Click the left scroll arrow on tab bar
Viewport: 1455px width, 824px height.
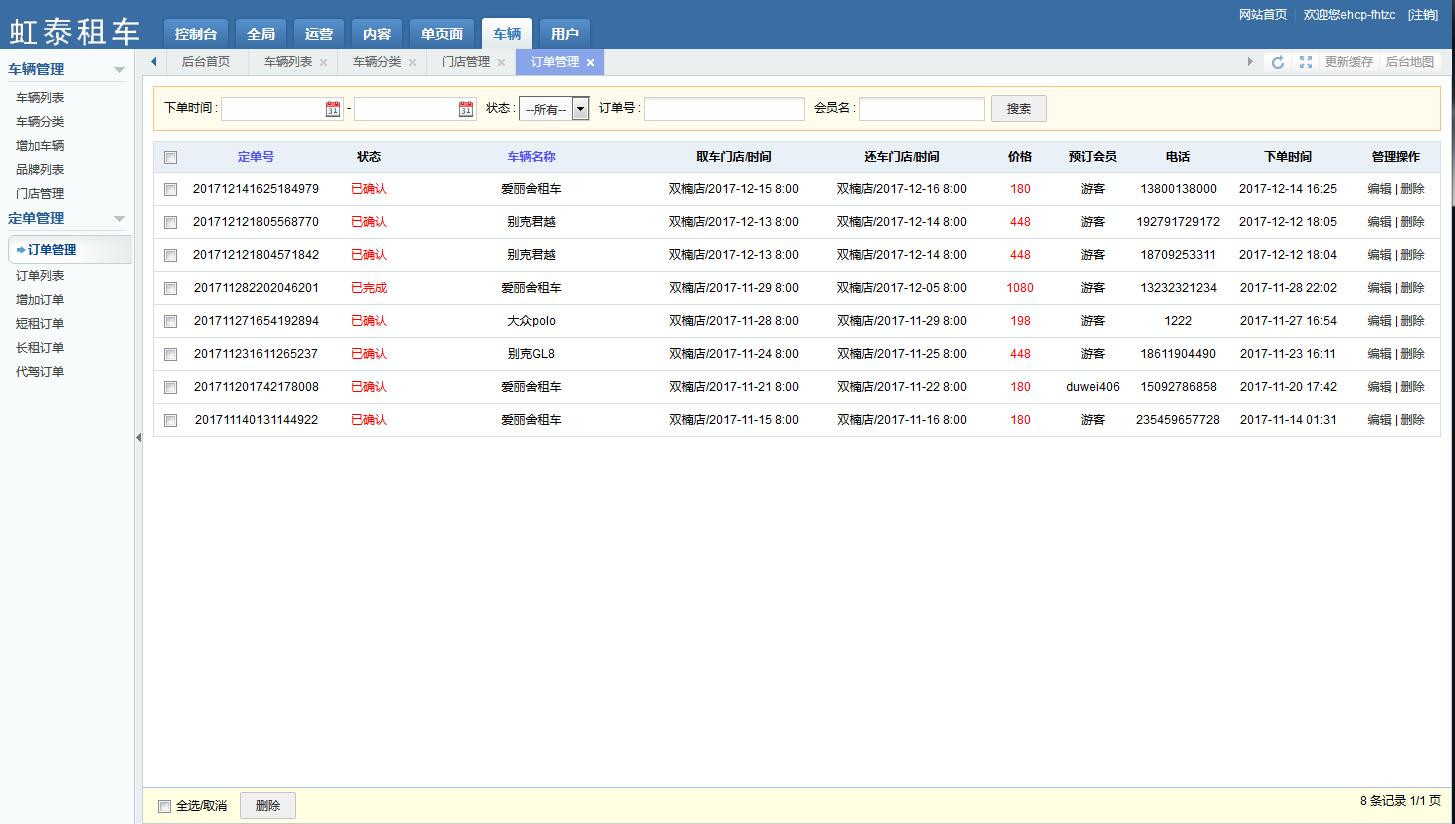[153, 62]
